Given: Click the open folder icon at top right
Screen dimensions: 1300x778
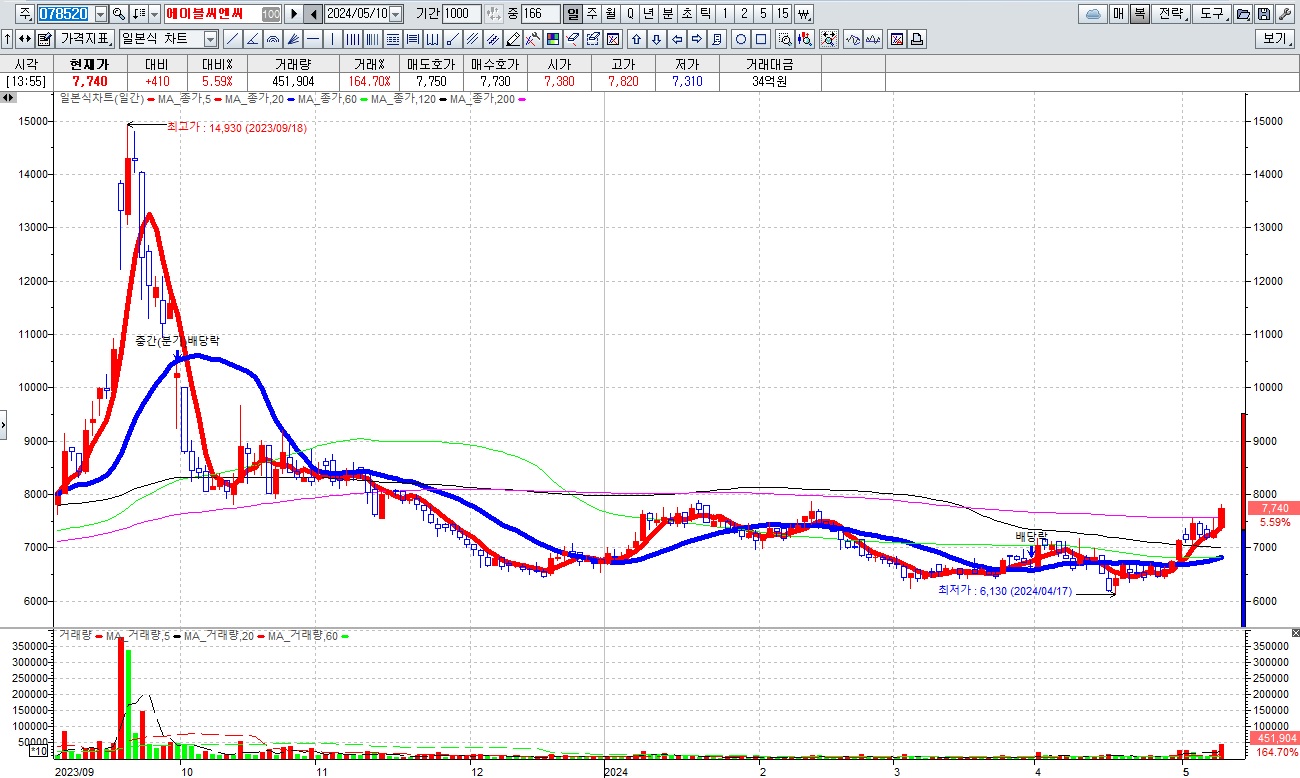Looking at the screenshot, I should click(x=1242, y=14).
